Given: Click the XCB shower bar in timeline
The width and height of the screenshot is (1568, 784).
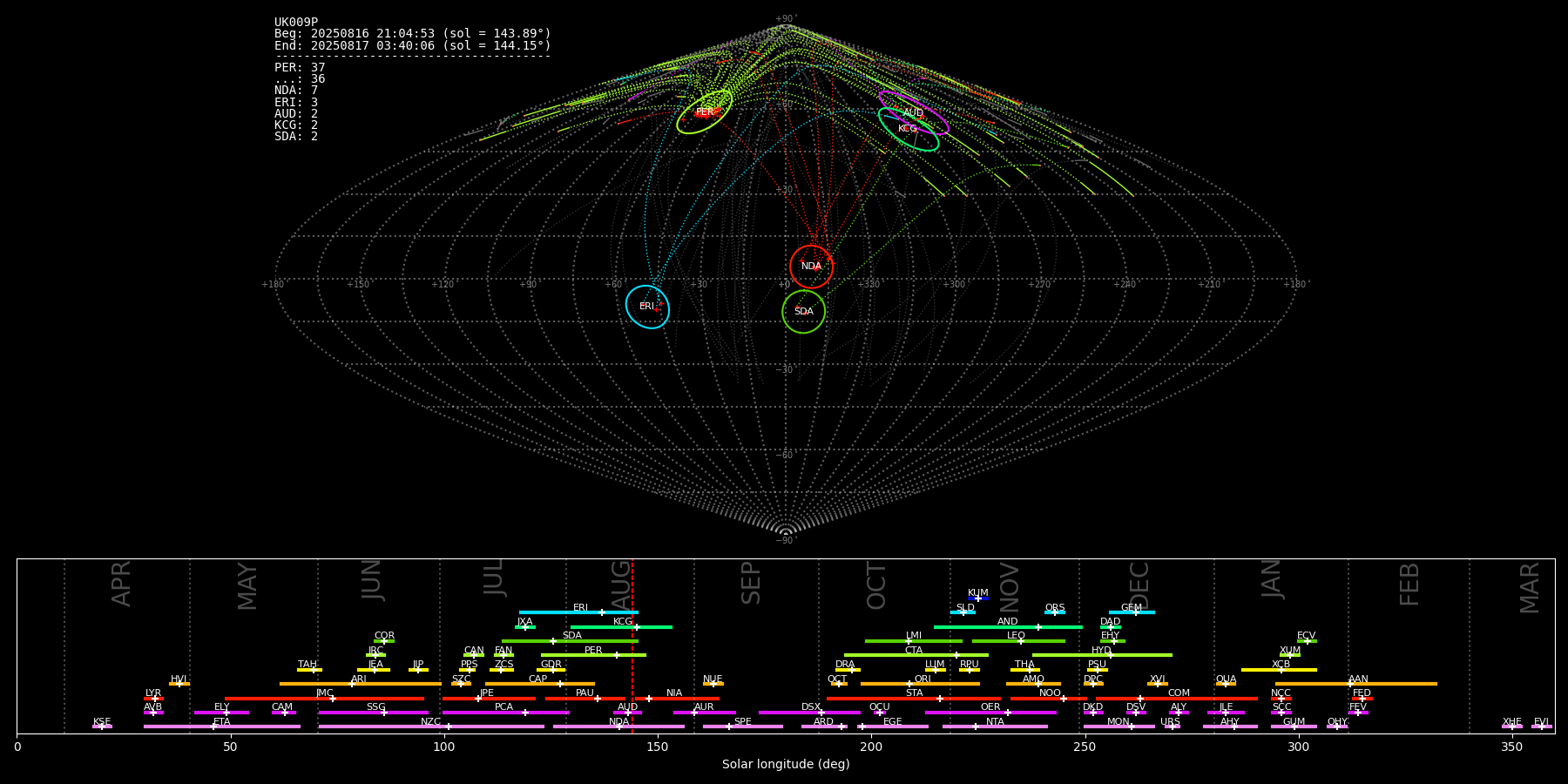Looking at the screenshot, I should (x=1279, y=670).
